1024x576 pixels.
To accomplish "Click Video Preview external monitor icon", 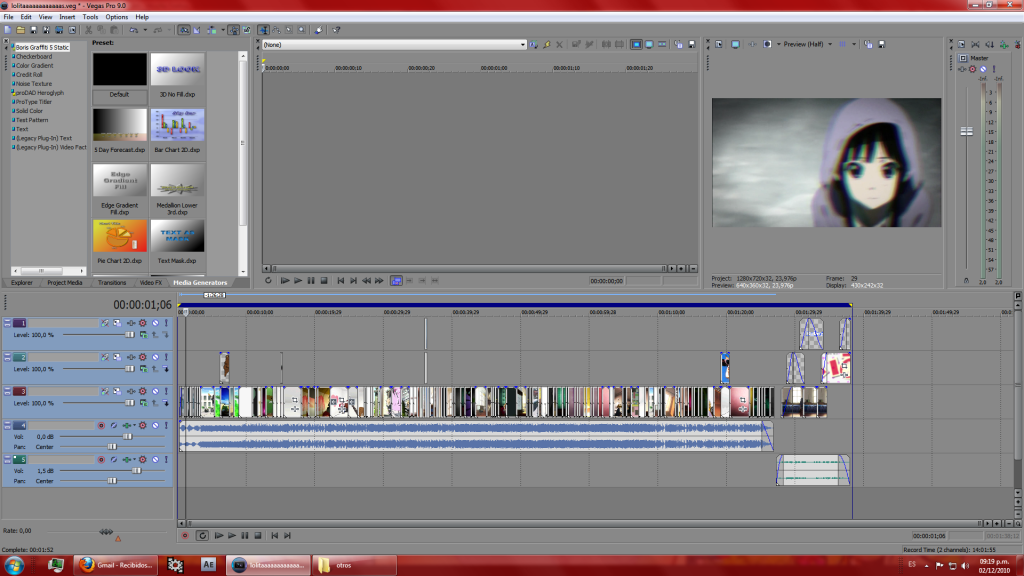I will 735,44.
